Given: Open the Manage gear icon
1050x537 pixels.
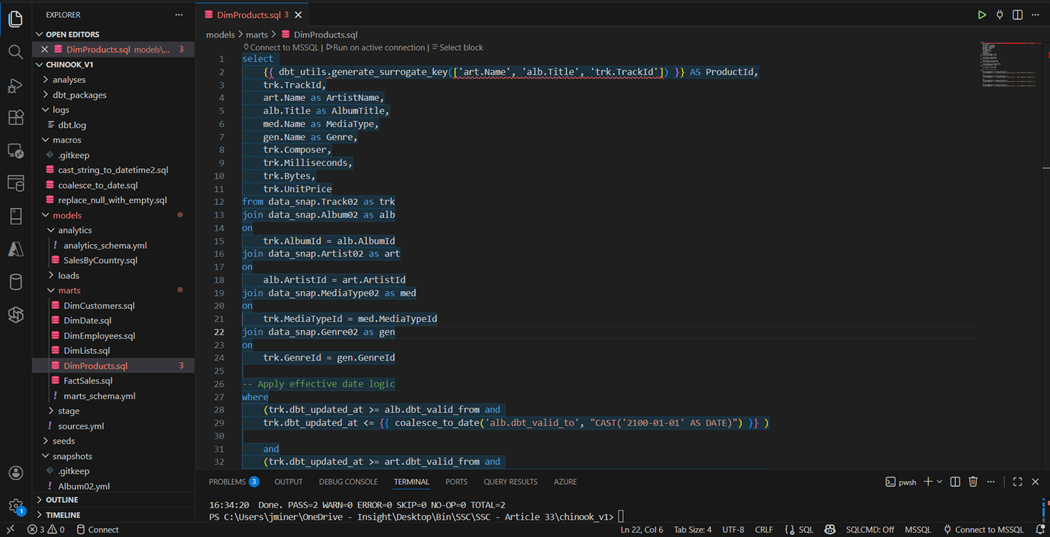Looking at the screenshot, I should 15,506.
